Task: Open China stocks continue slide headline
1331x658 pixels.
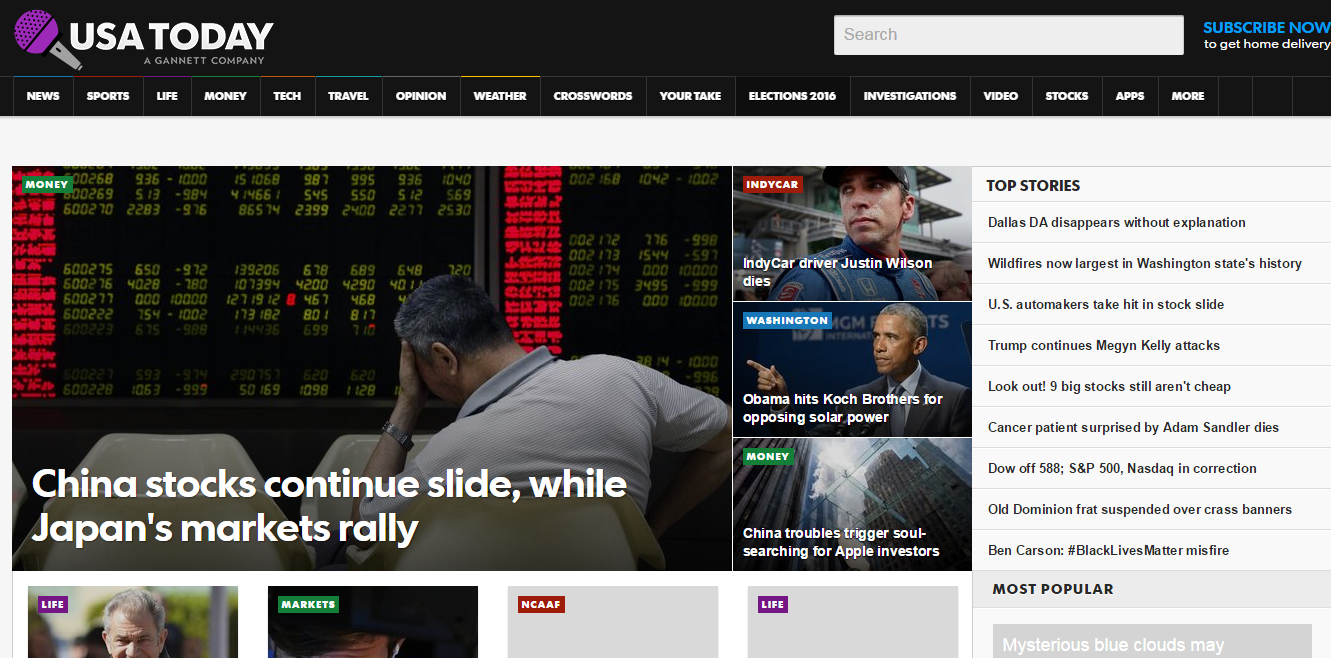Action: click(x=330, y=505)
